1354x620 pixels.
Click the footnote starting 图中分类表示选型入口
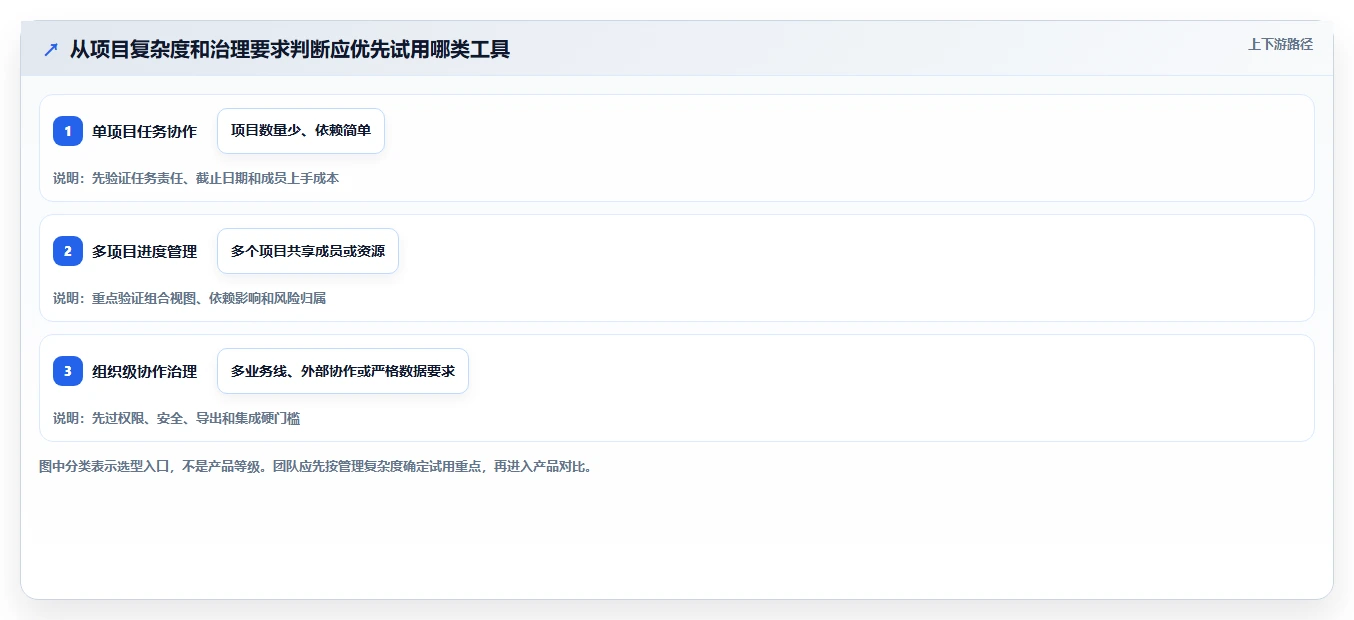tap(316, 466)
